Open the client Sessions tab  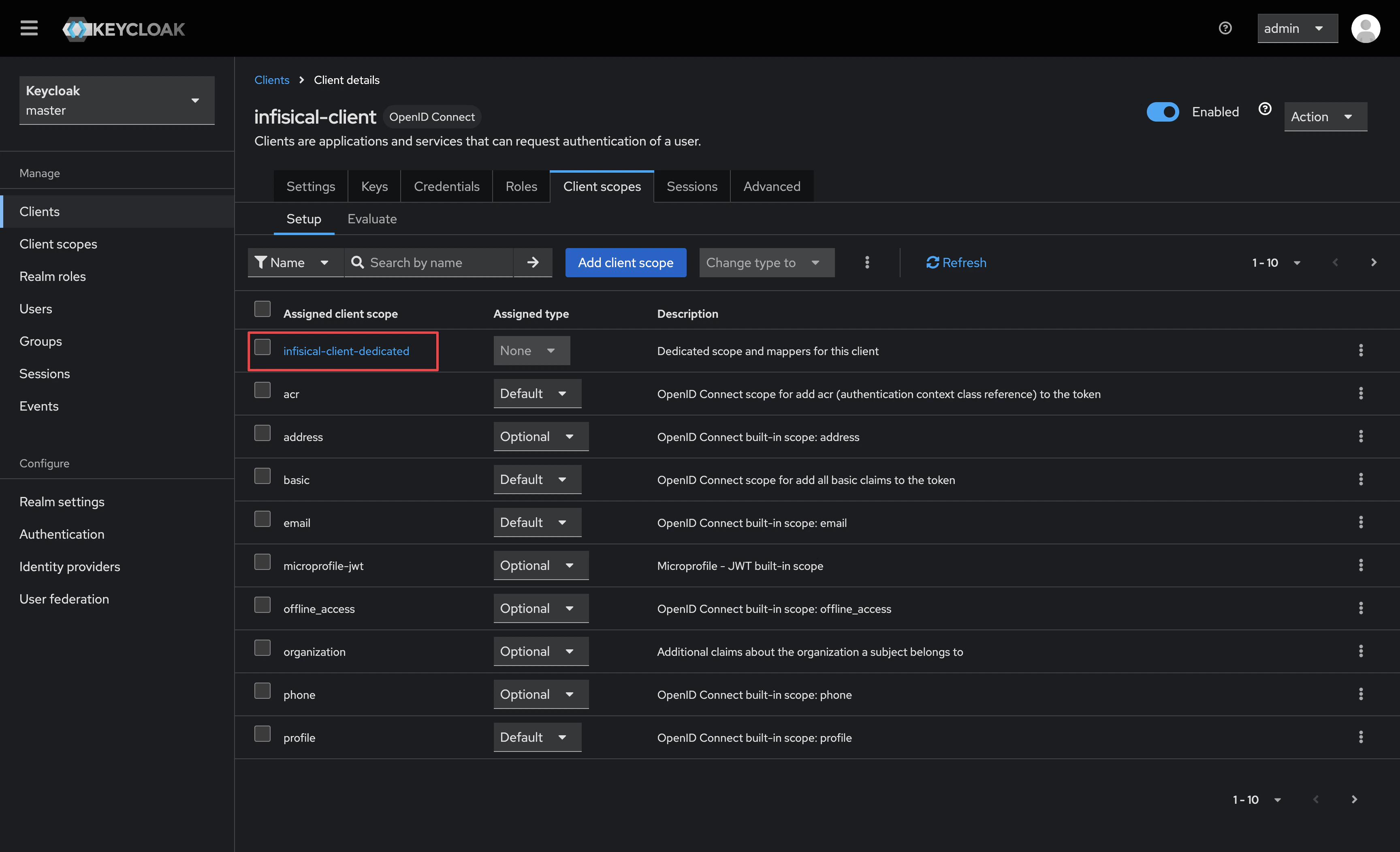click(691, 186)
